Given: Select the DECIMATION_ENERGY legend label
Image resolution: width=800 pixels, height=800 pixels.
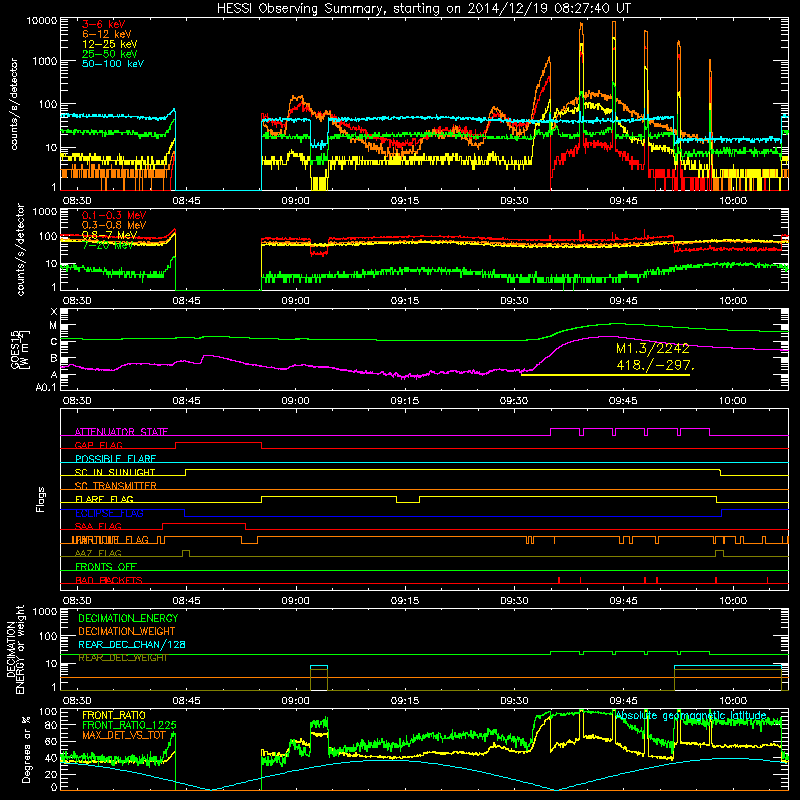Looking at the screenshot, I should (128, 618).
